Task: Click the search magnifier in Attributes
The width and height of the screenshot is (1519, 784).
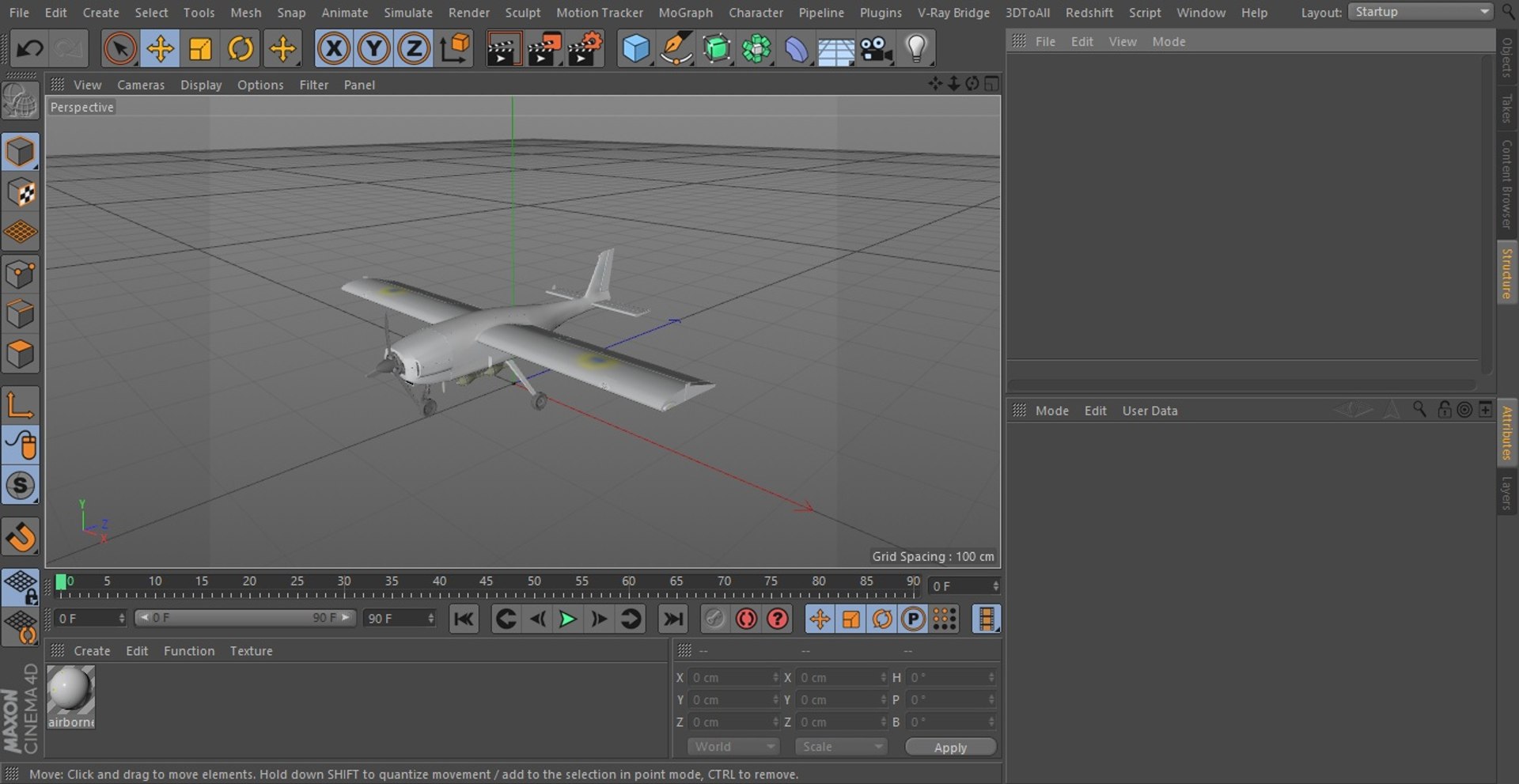Action: [1420, 410]
